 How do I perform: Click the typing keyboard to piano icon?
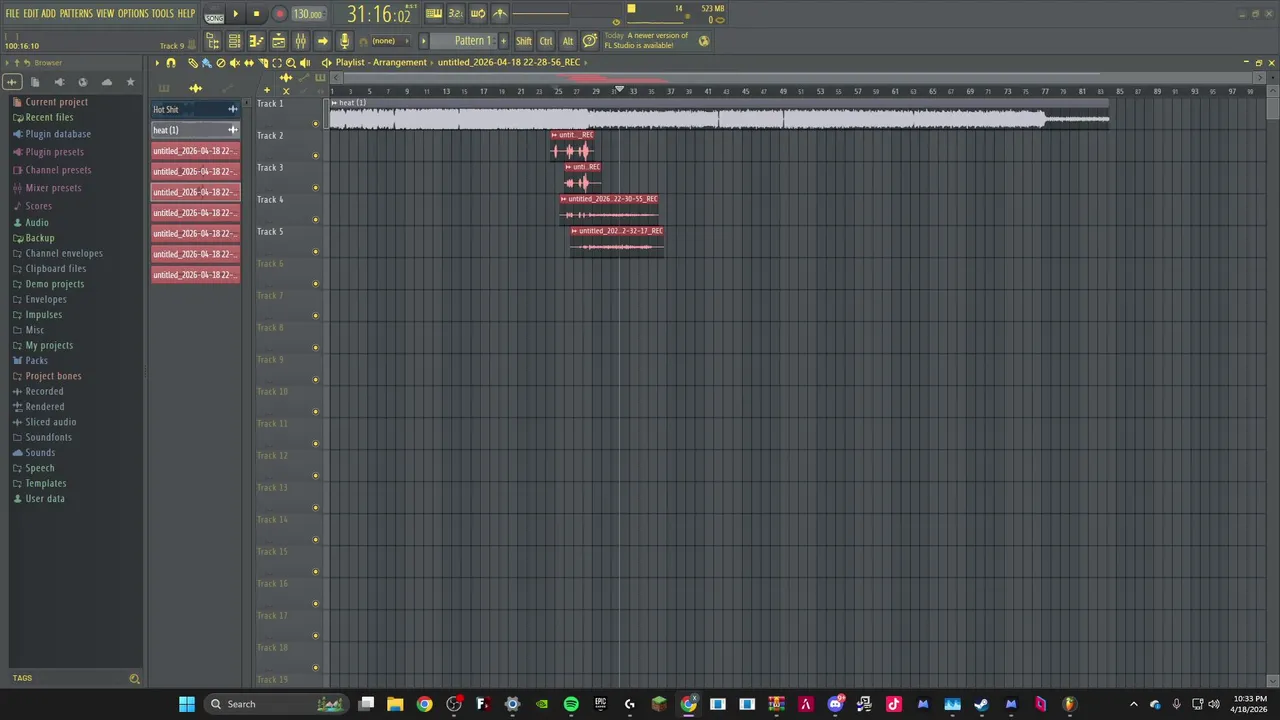coord(433,14)
